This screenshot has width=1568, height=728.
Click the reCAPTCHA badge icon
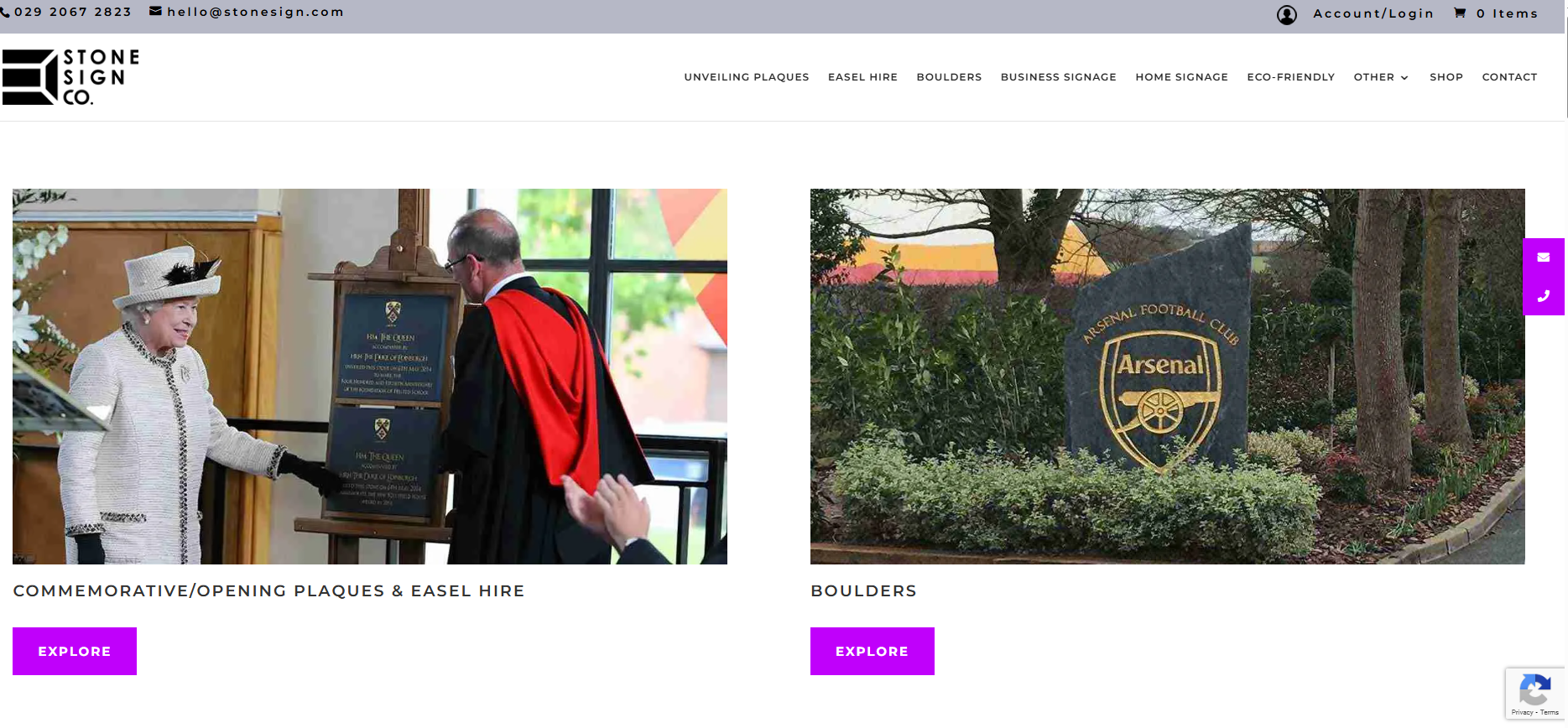coord(1534,691)
